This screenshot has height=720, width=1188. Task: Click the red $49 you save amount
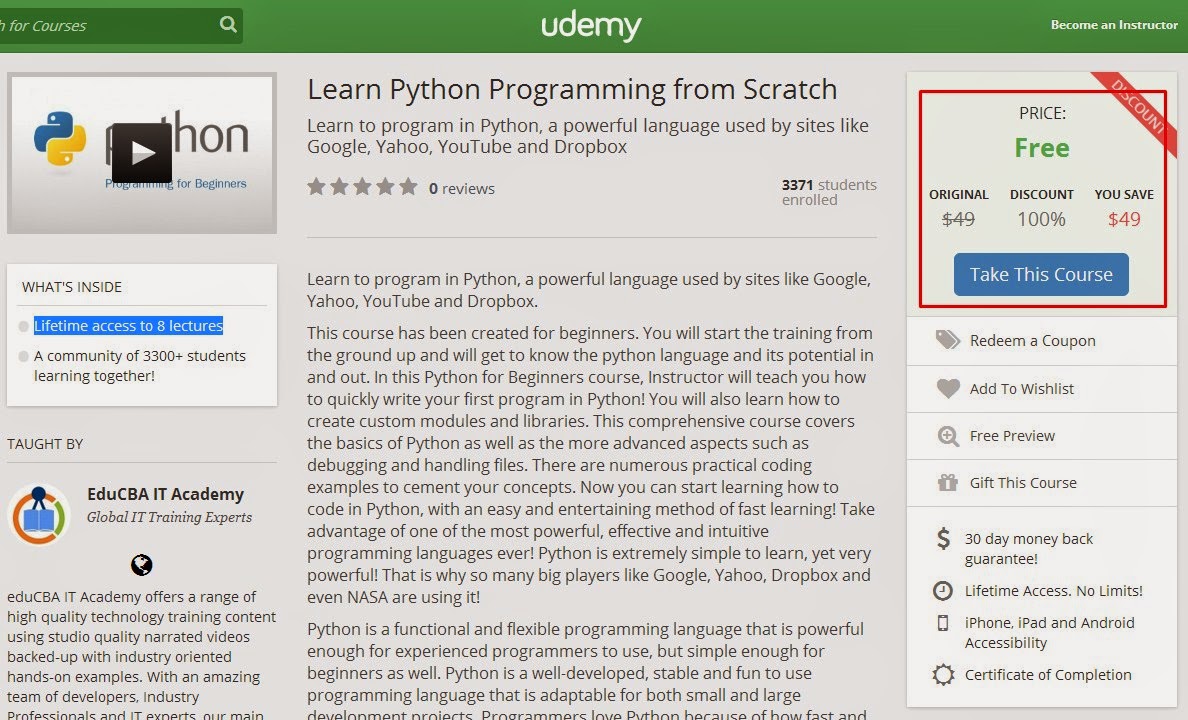[1124, 219]
